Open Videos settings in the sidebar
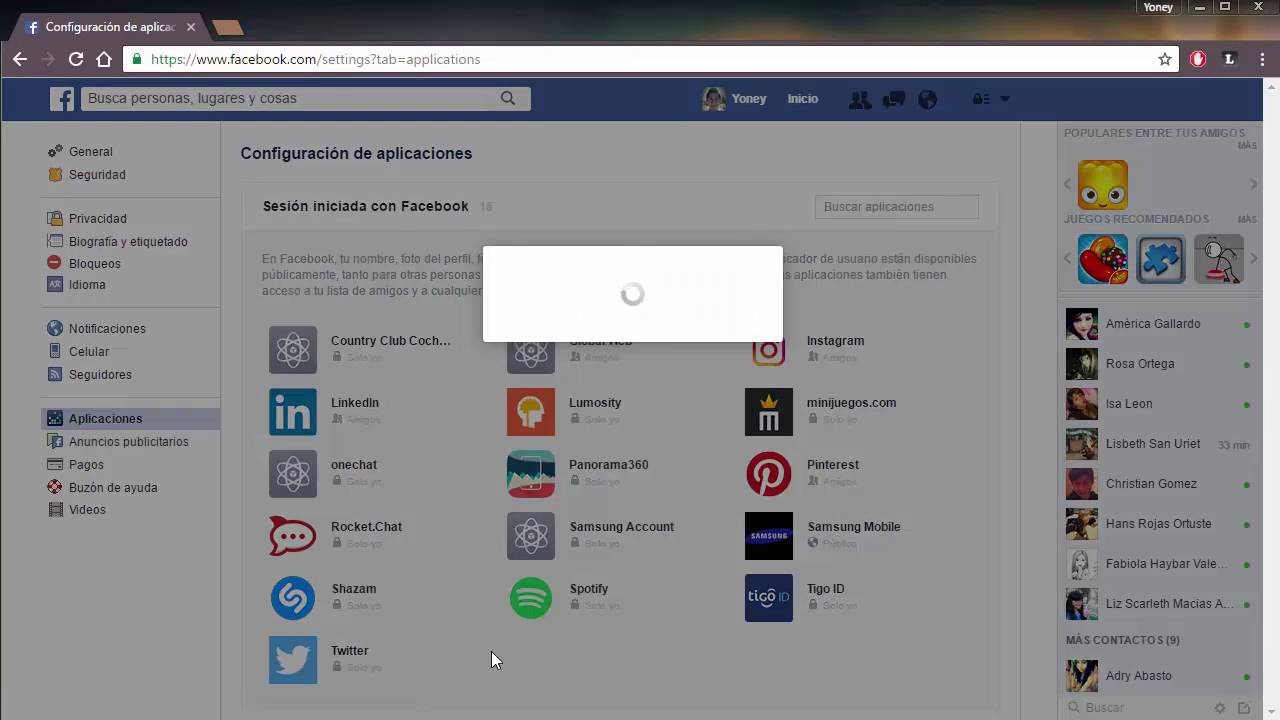Viewport: 1280px width, 720px height. [x=87, y=510]
